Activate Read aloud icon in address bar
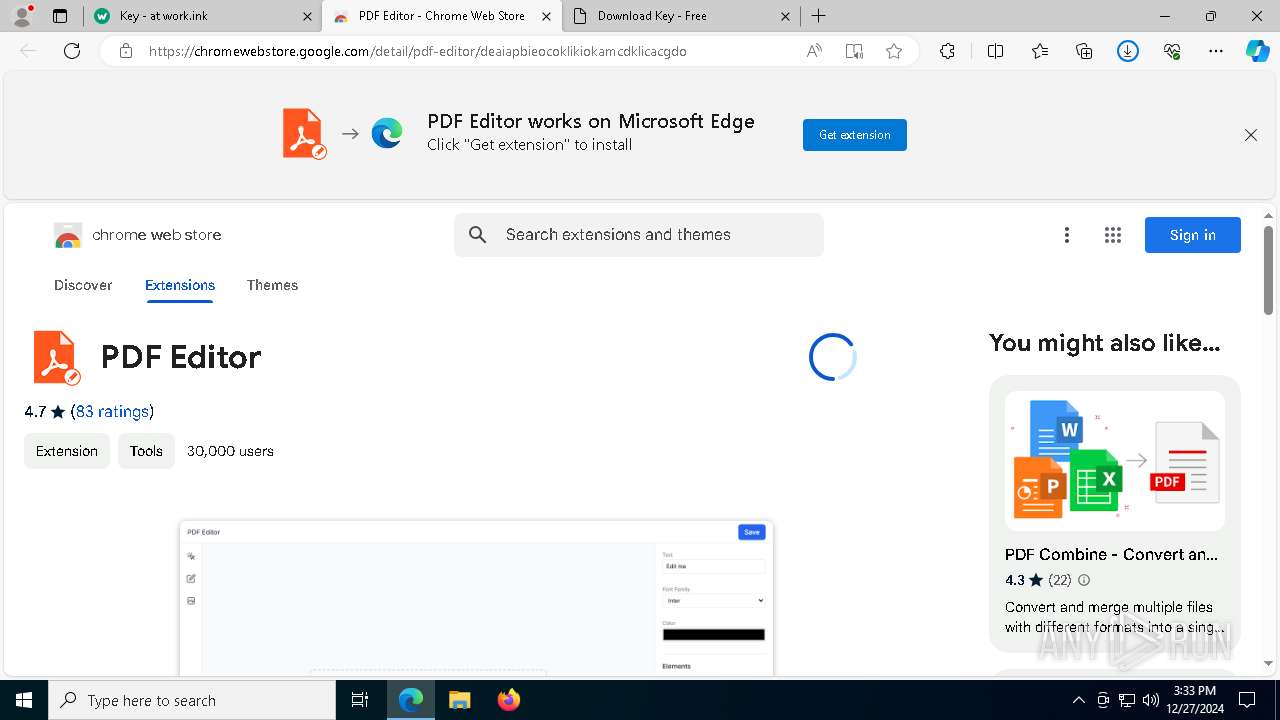The width and height of the screenshot is (1280, 720). pyautogui.click(x=814, y=51)
